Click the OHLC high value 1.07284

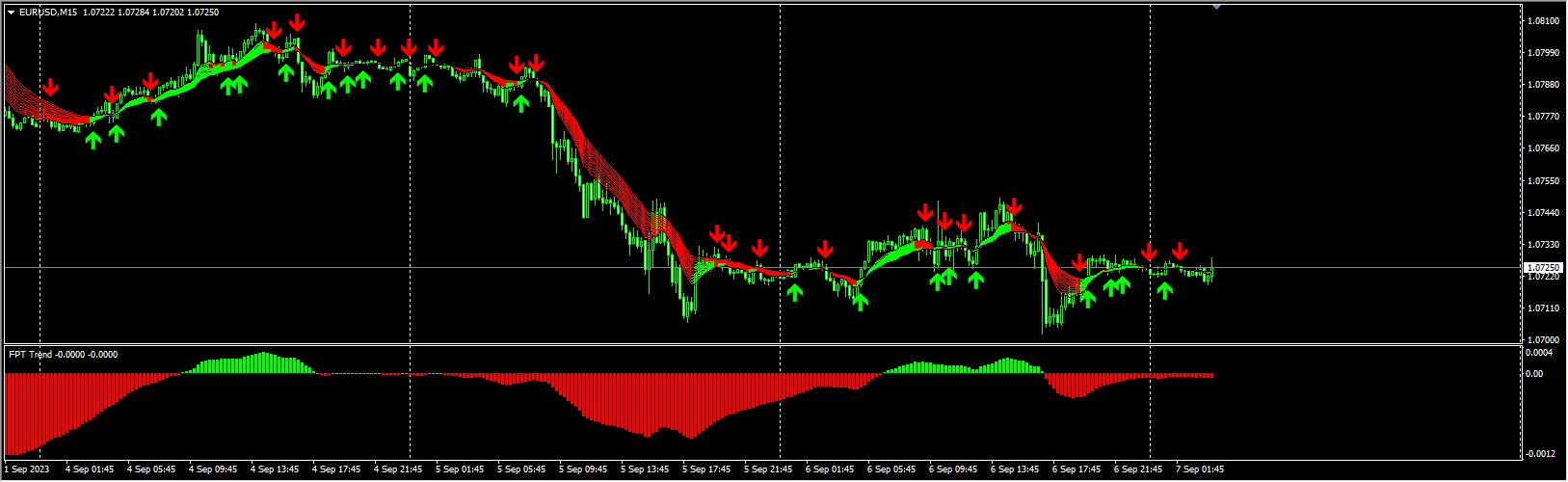[134, 13]
